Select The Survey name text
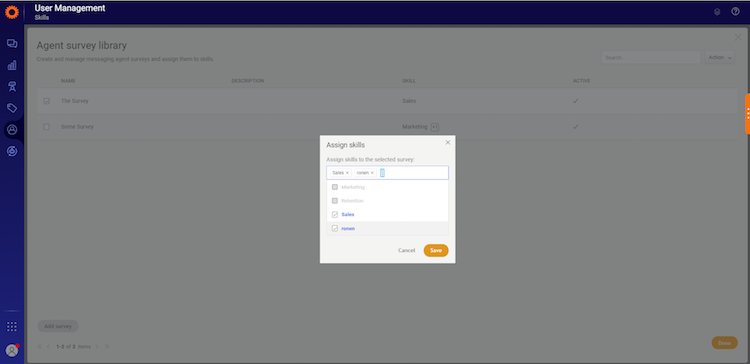The height and width of the screenshot is (364, 750). pyautogui.click(x=75, y=101)
